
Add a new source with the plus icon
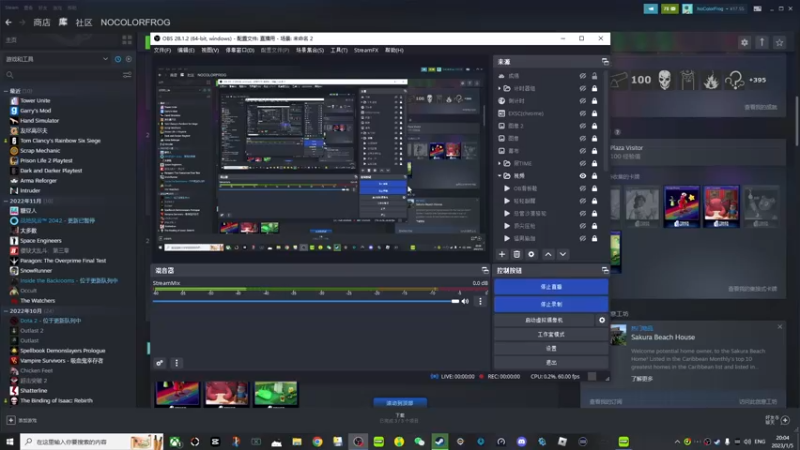point(502,254)
